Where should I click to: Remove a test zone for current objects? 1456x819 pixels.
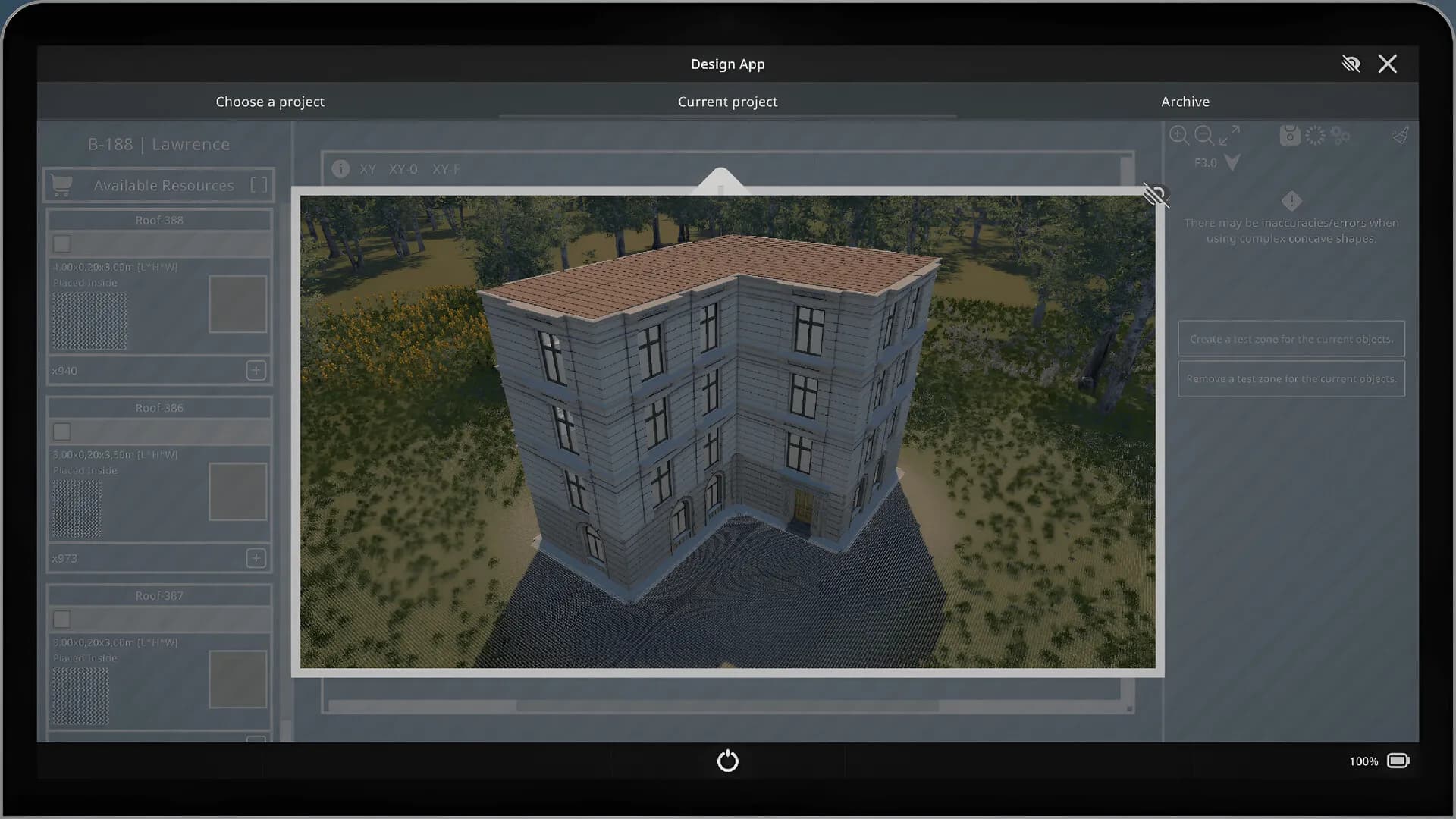click(x=1291, y=378)
